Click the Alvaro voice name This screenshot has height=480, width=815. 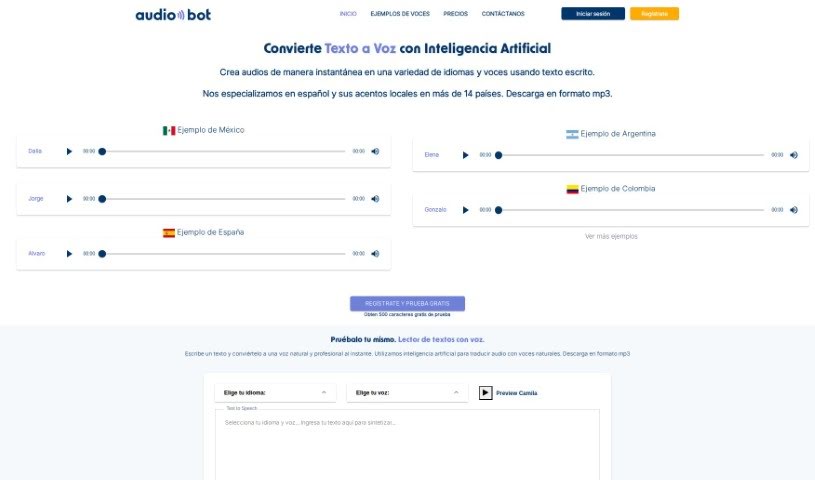36,254
